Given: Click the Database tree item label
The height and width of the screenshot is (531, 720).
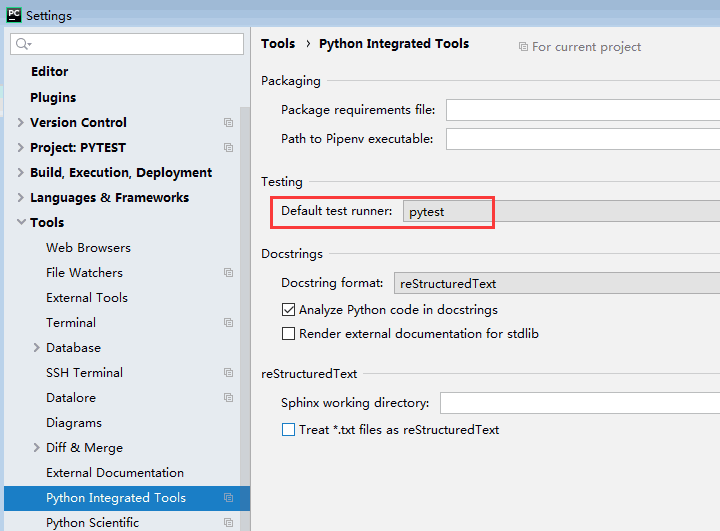Looking at the screenshot, I should point(73,348).
